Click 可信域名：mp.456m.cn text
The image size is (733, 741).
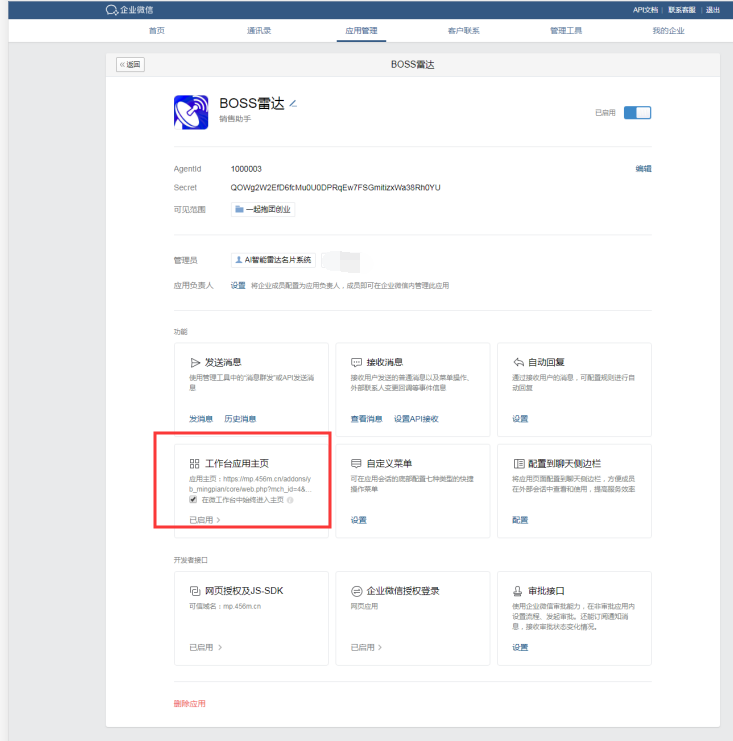[x=225, y=606]
